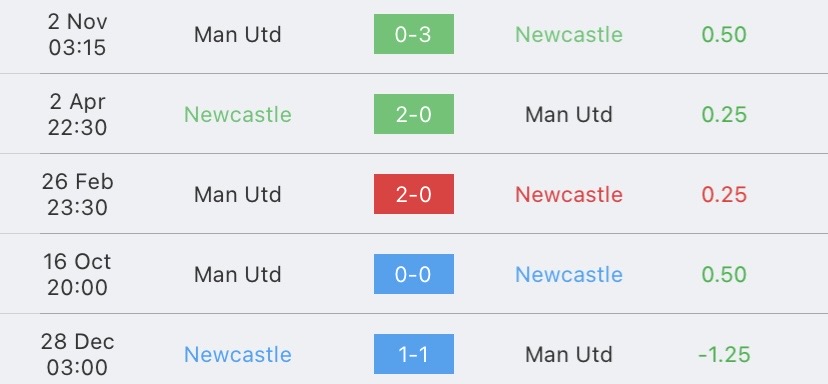Screen dimensions: 828x384
Task: Click the 28 Dec 03:00 date cell
Action: (78, 354)
